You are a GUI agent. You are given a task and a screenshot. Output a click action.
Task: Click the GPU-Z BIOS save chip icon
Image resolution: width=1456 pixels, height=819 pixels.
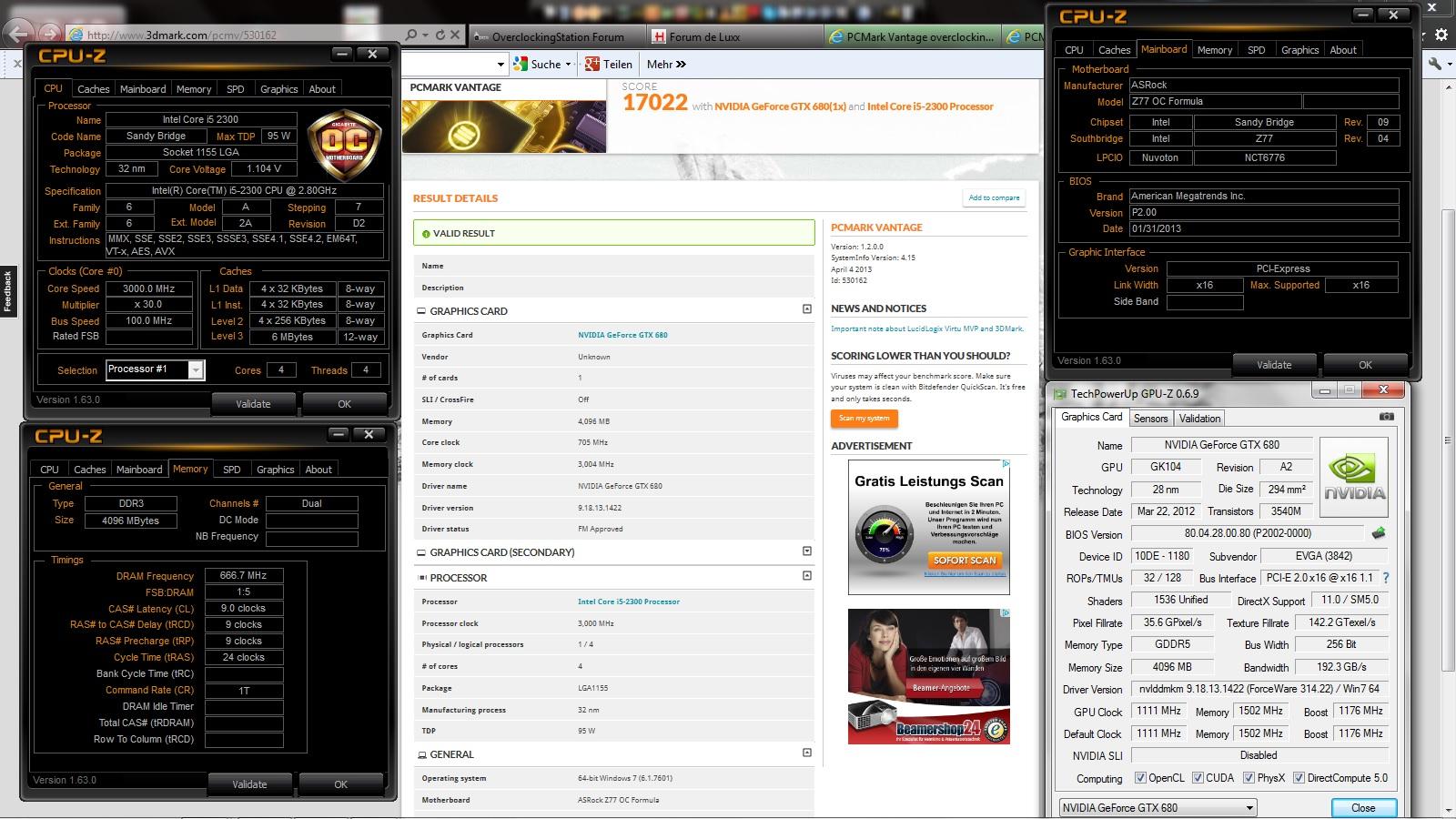(x=1379, y=533)
